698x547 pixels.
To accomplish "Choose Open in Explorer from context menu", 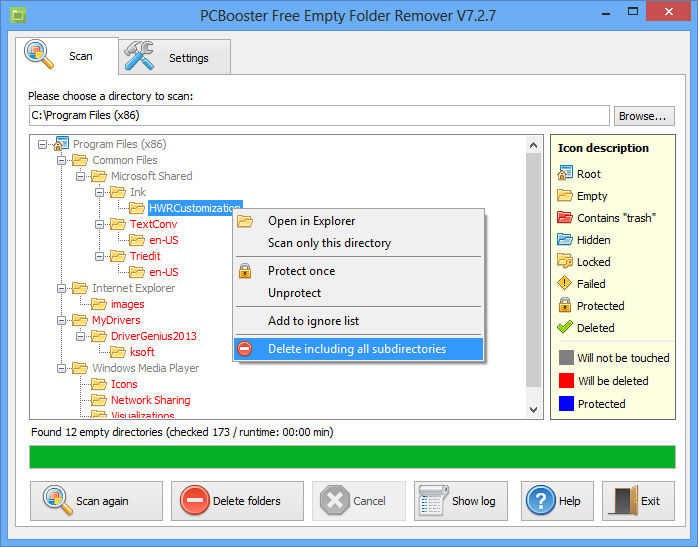I will tap(358, 221).
